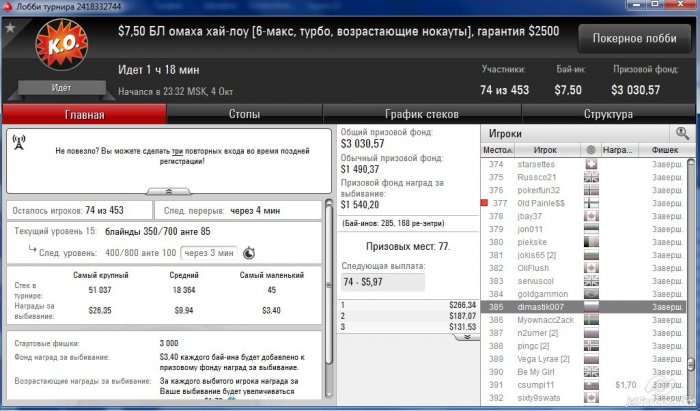Select player row jokis65 [2]
The height and width of the screenshot is (411, 700).
click(x=583, y=255)
